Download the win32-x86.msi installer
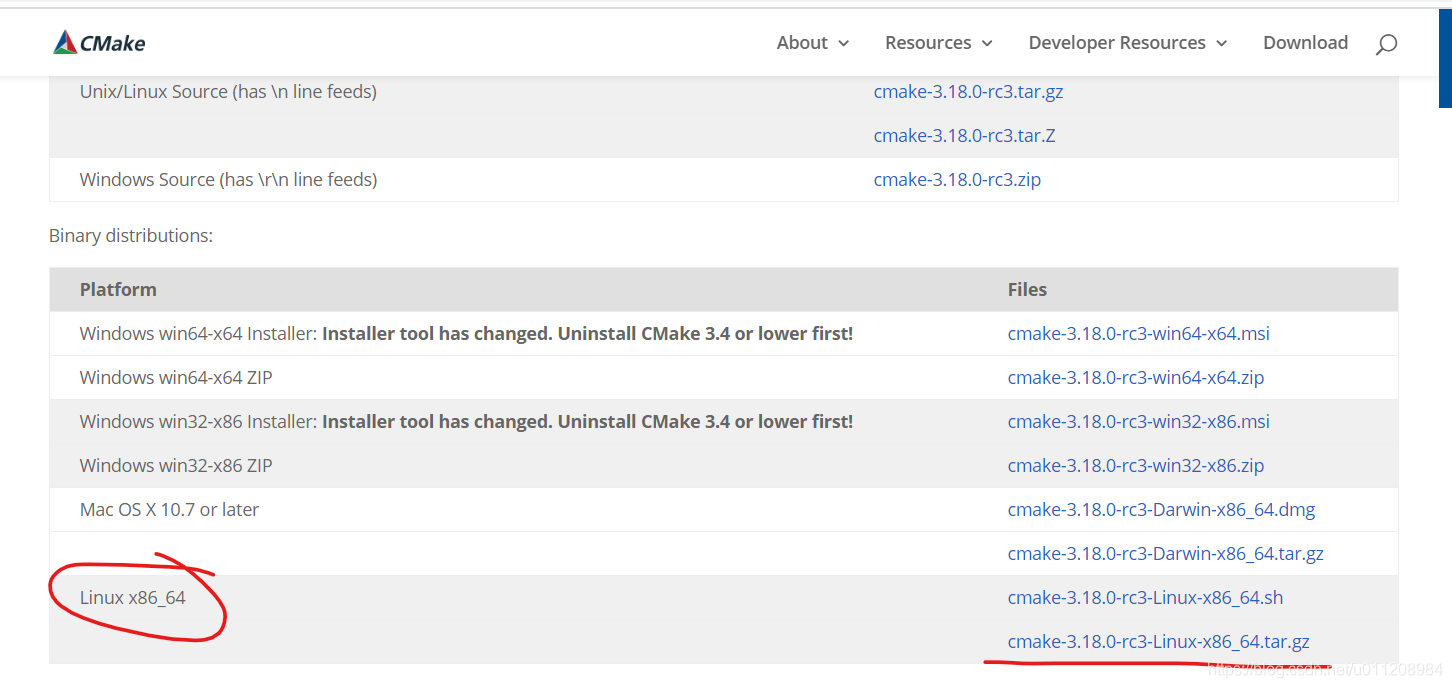 [1138, 422]
